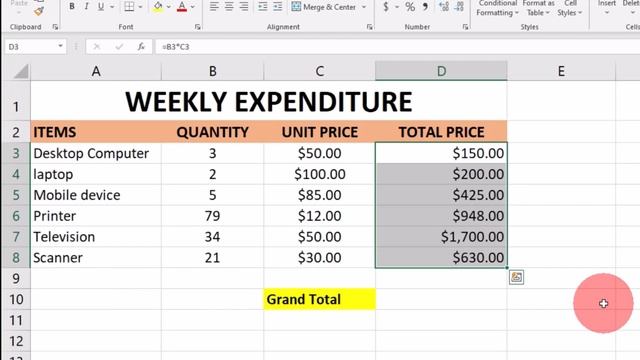Toggle Bold formatting
Viewport: 640px width, 360px height.
[72, 7]
